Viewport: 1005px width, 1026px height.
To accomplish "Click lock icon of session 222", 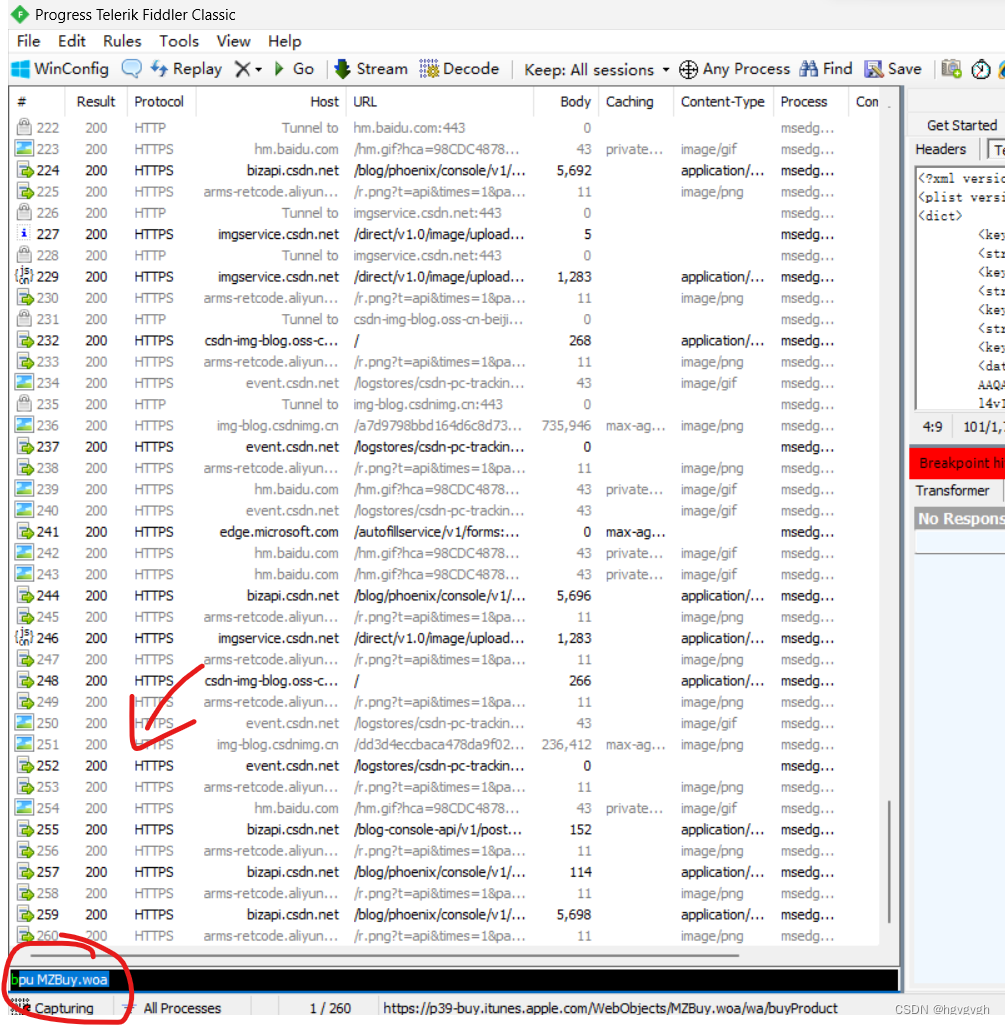I will (24, 127).
